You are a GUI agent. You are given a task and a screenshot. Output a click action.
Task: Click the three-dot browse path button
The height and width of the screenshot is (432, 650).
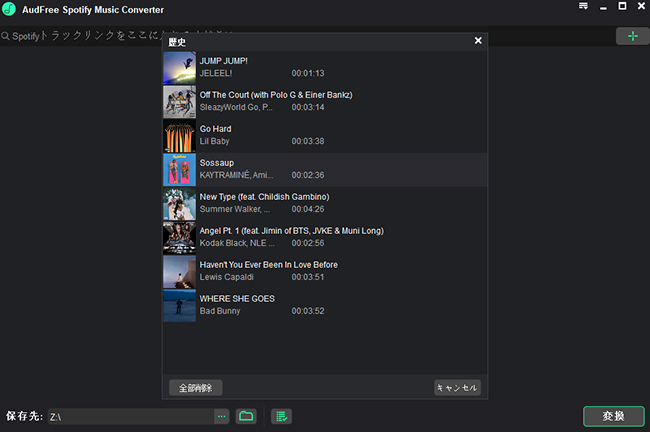point(221,416)
